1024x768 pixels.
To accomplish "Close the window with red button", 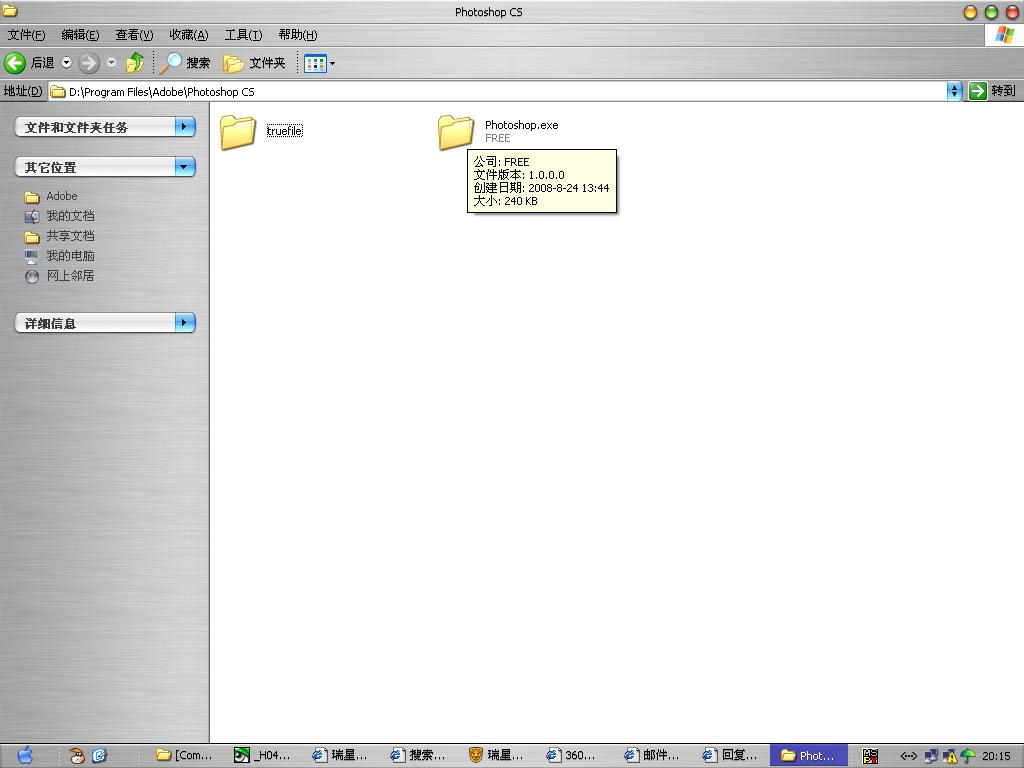I will click(1012, 12).
